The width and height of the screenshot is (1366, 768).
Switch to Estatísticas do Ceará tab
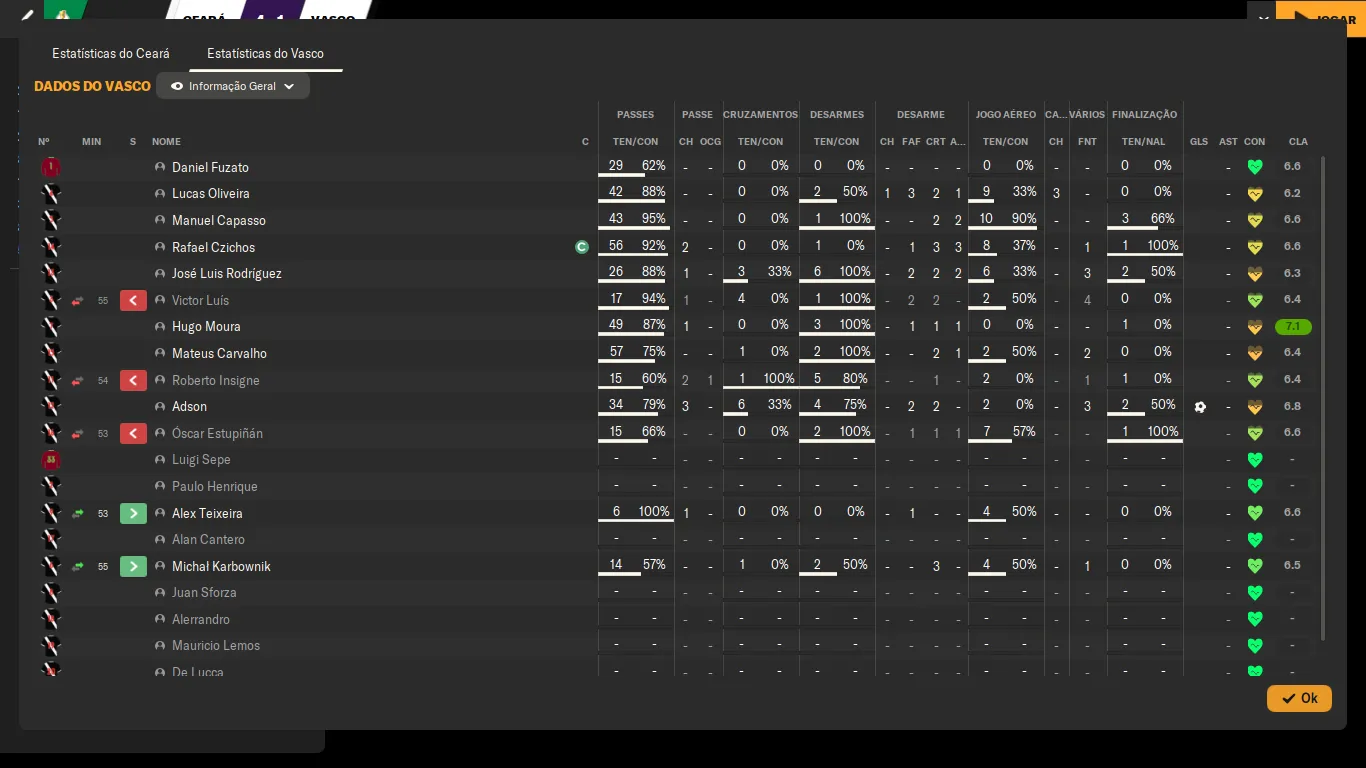[x=111, y=53]
